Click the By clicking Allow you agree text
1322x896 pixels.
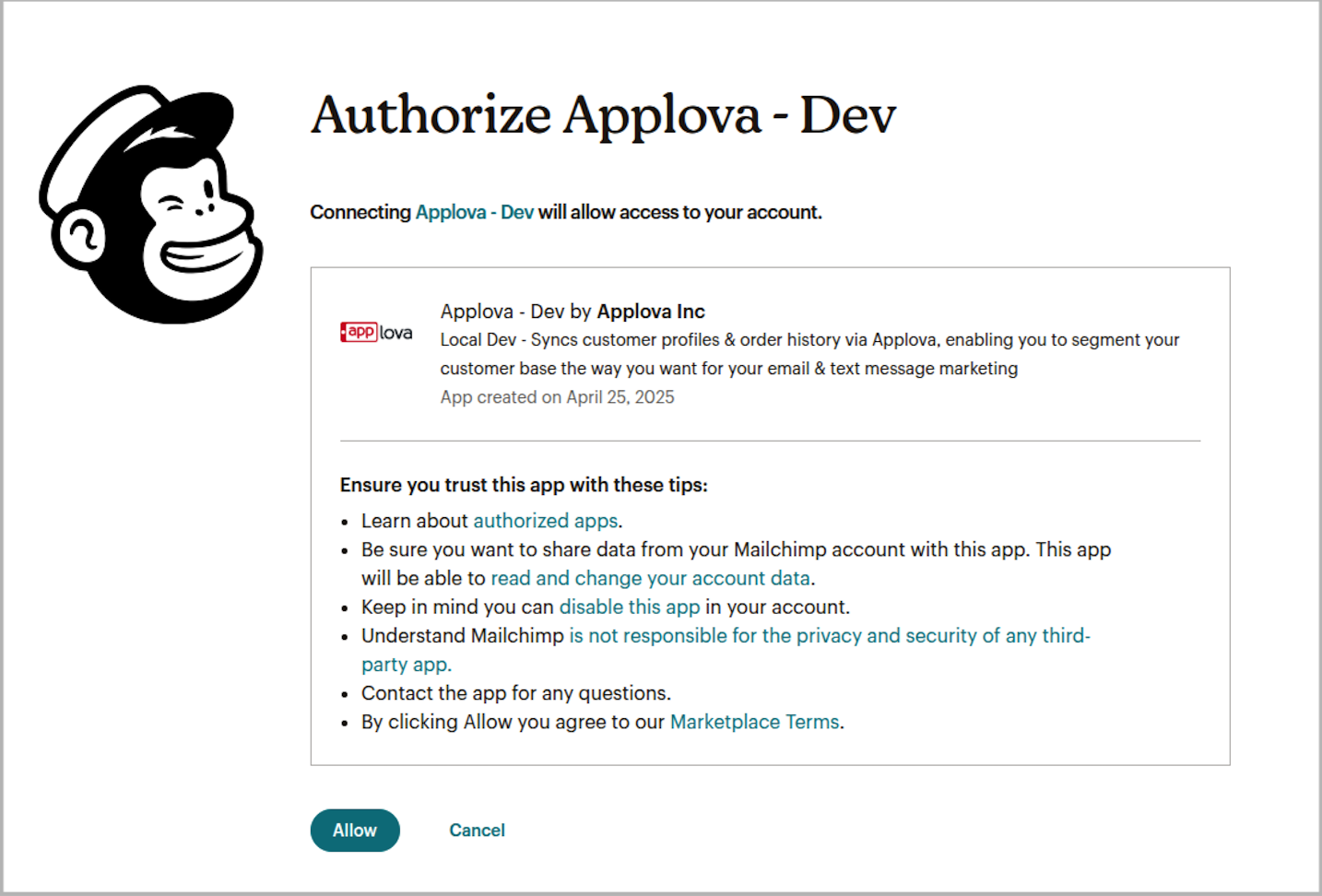(x=512, y=722)
